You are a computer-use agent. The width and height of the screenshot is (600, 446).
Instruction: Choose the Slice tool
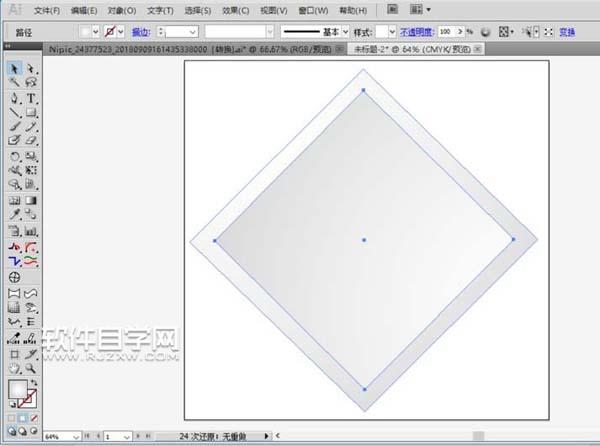point(31,354)
